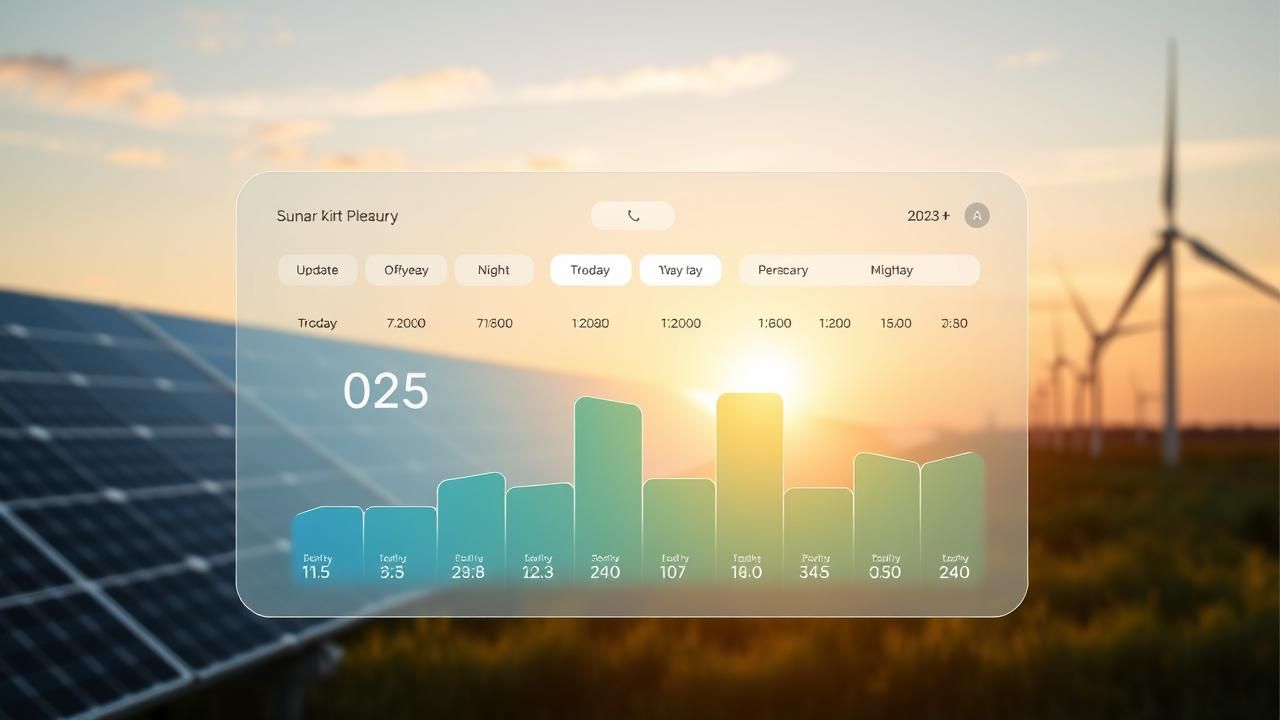Select the highlighted Troday tab

tap(590, 270)
